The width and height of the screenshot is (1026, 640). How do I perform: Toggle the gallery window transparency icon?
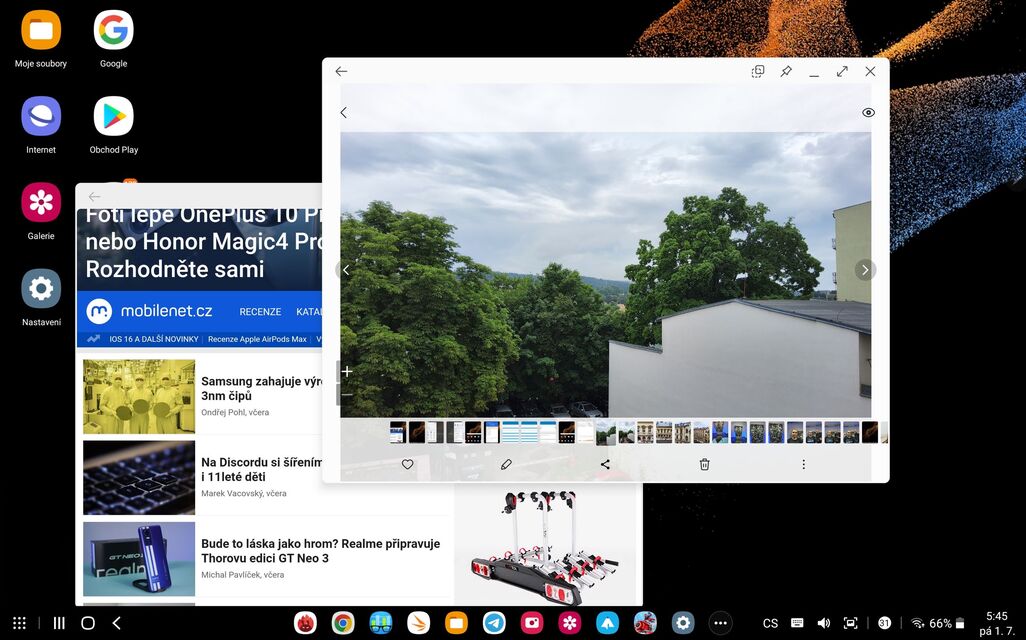tap(758, 72)
